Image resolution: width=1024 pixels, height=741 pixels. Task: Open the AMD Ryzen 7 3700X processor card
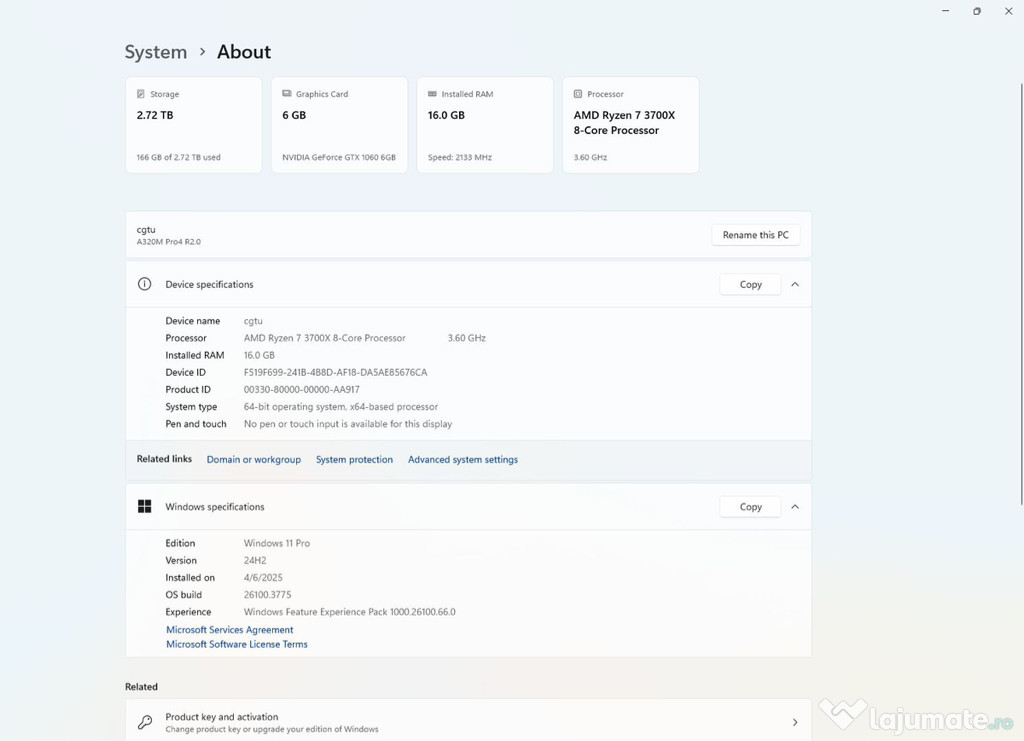pos(631,125)
